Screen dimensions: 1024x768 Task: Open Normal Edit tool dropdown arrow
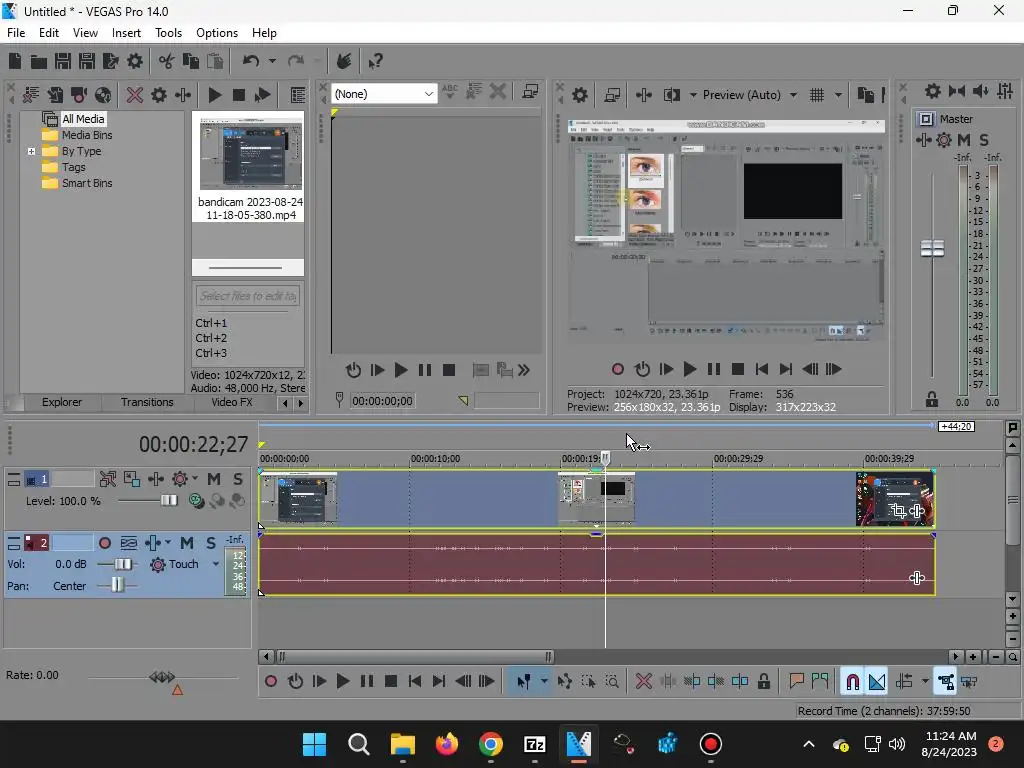(544, 682)
